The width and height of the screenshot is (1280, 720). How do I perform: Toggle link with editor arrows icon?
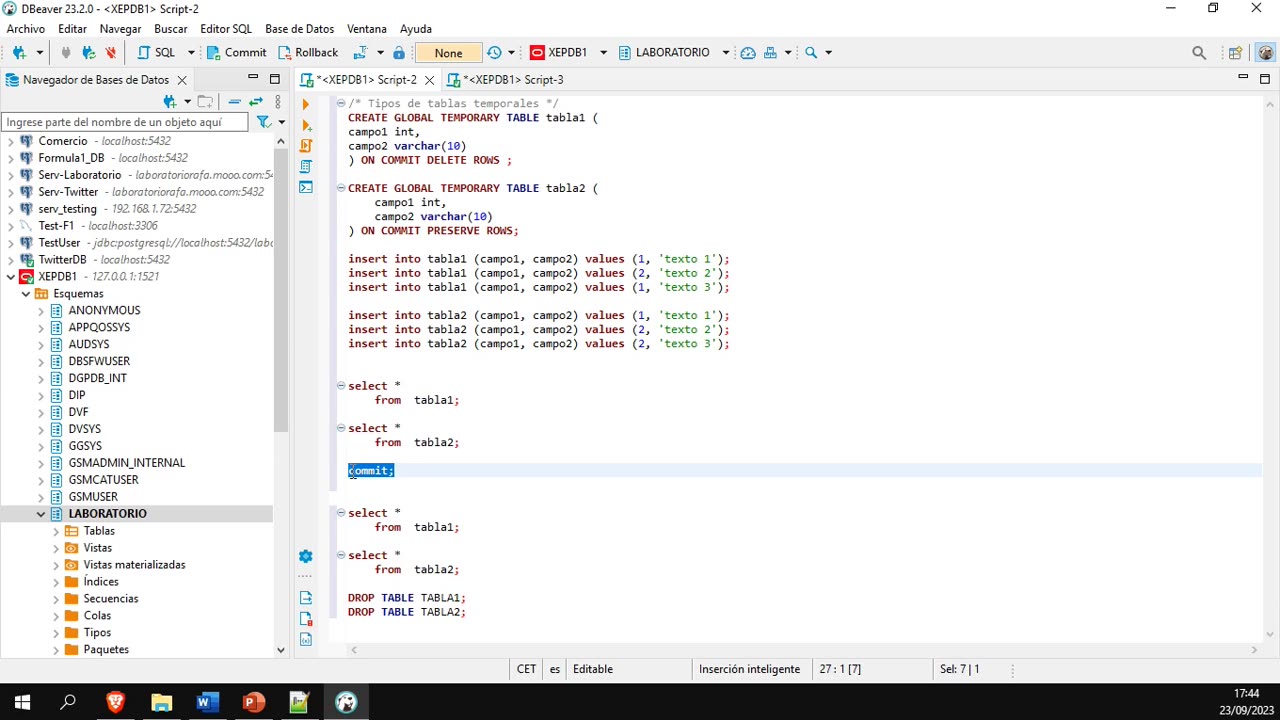pos(256,101)
